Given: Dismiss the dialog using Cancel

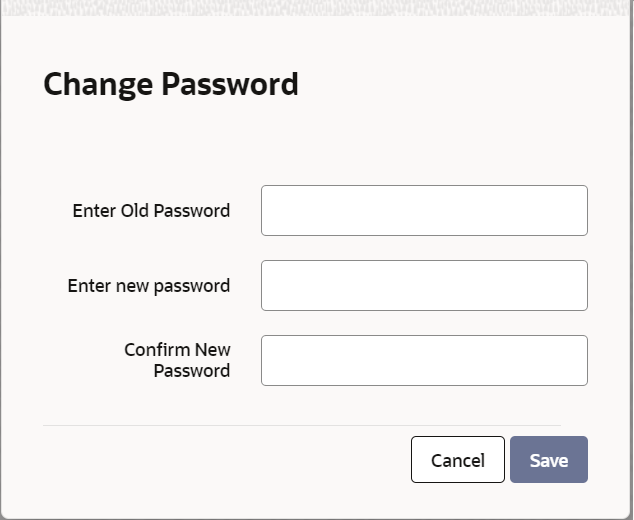Looking at the screenshot, I should tap(457, 460).
